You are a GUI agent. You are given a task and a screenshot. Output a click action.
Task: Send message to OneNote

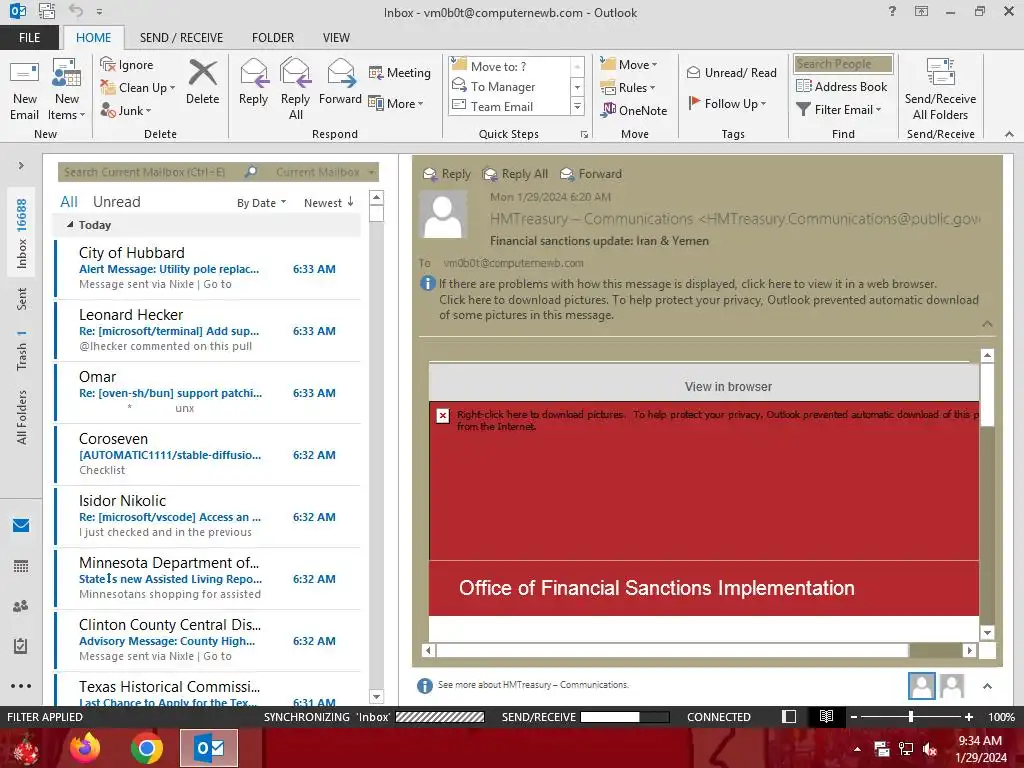click(634, 110)
